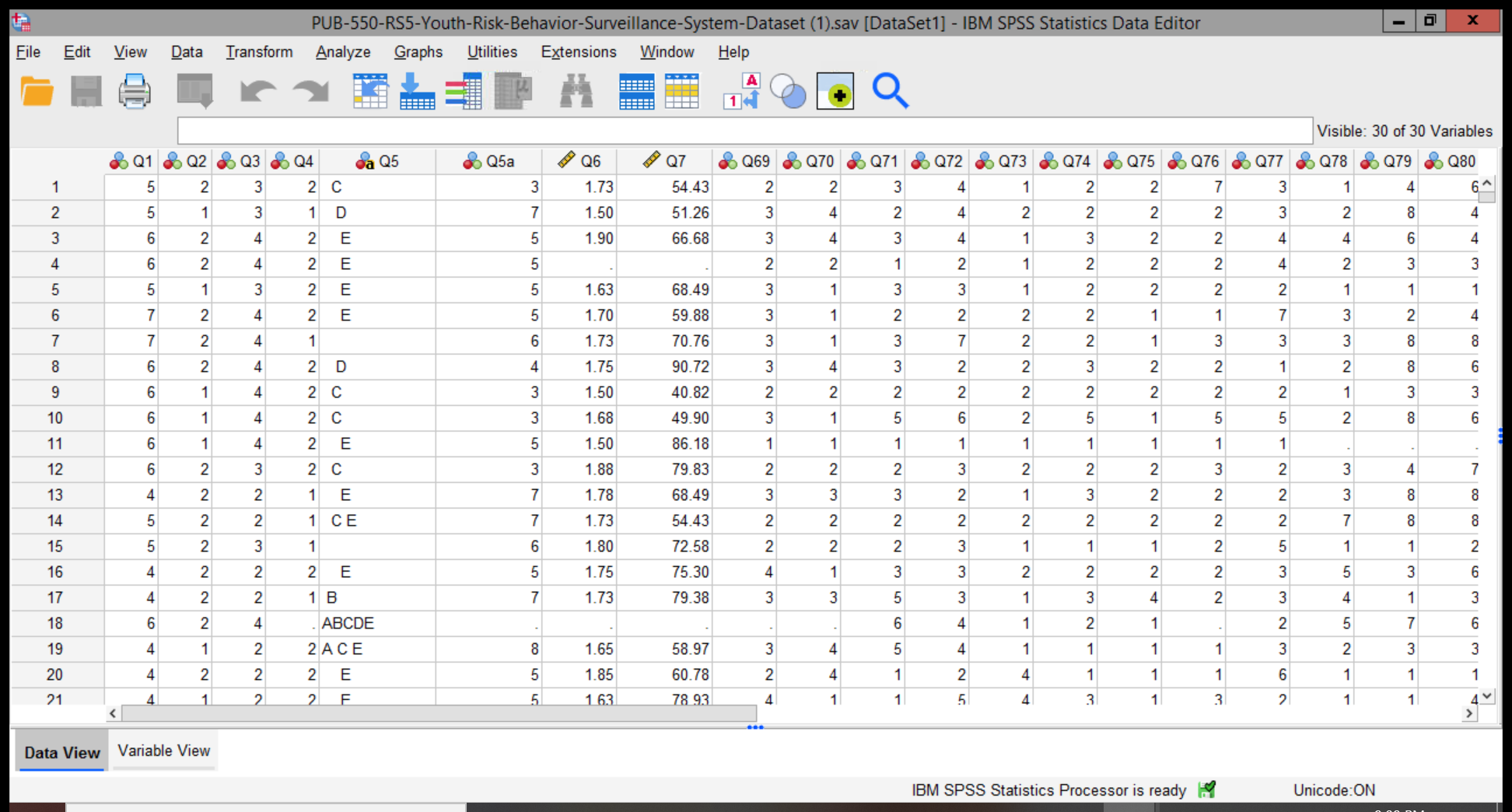Open the Data menu
Image resolution: width=1512 pixels, height=812 pixels.
click(x=187, y=52)
